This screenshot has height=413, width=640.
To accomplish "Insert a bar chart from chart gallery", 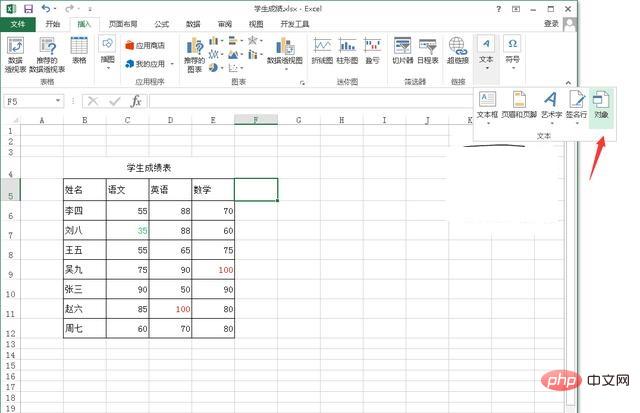I will click(233, 41).
